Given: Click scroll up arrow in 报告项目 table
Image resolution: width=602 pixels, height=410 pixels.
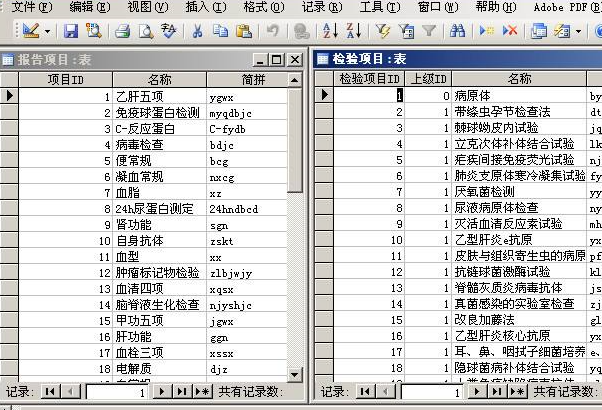Looking at the screenshot, I should pyautogui.click(x=294, y=80).
